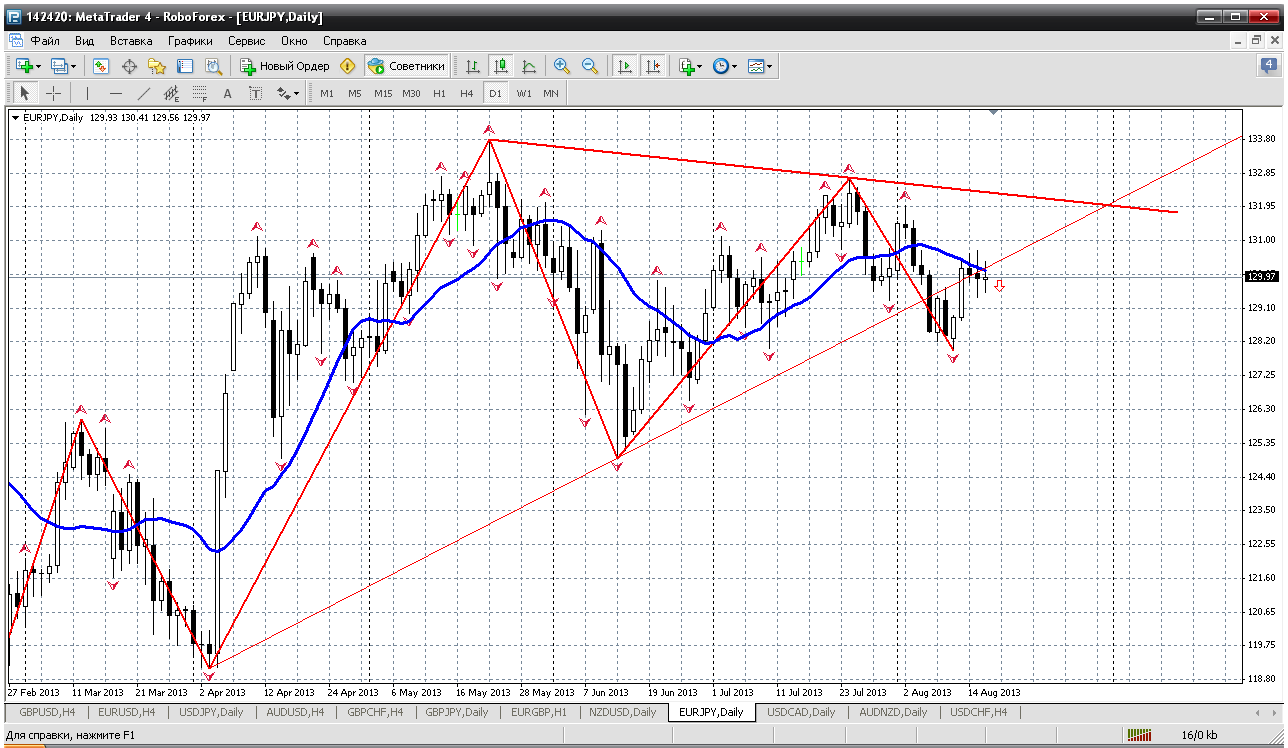Open the Вставка menu
Screen dimensions: 1288x748
[x=131, y=41]
